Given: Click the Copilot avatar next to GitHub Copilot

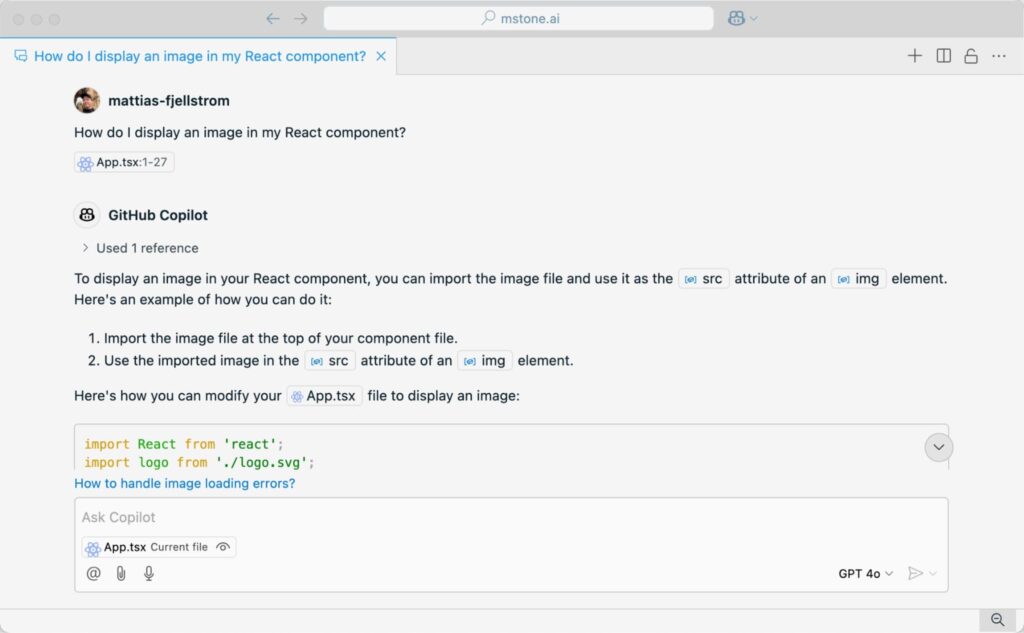Looking at the screenshot, I should (87, 215).
